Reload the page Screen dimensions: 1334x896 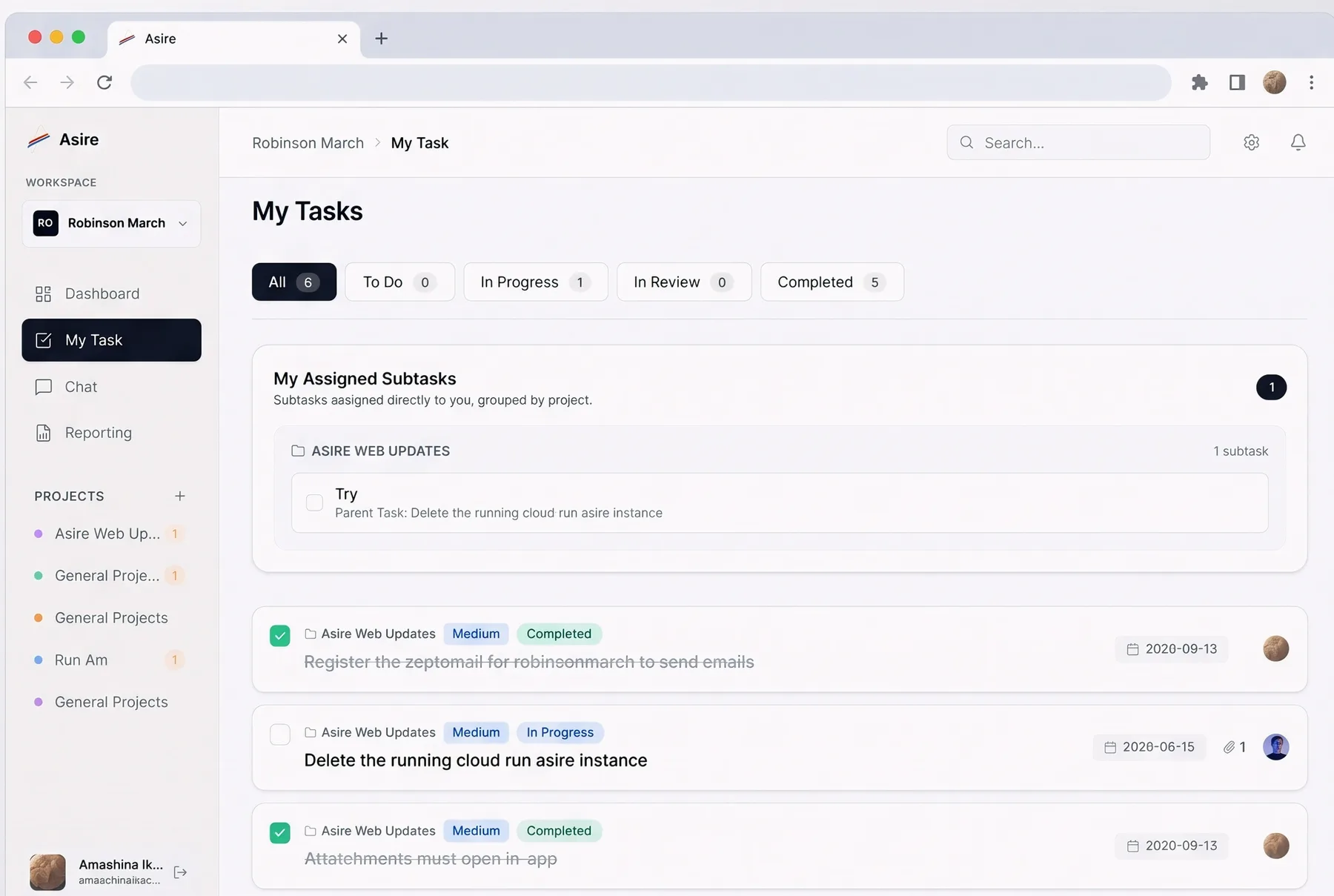pos(104,82)
